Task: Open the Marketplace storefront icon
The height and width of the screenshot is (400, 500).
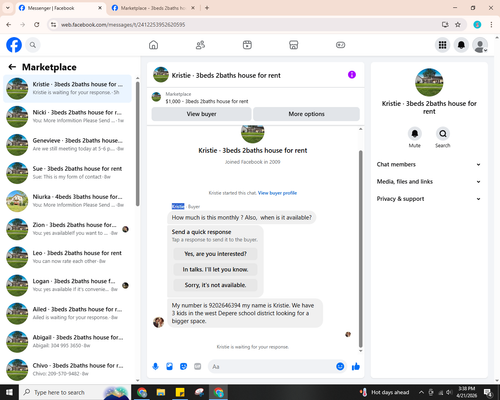Action: click(x=294, y=45)
